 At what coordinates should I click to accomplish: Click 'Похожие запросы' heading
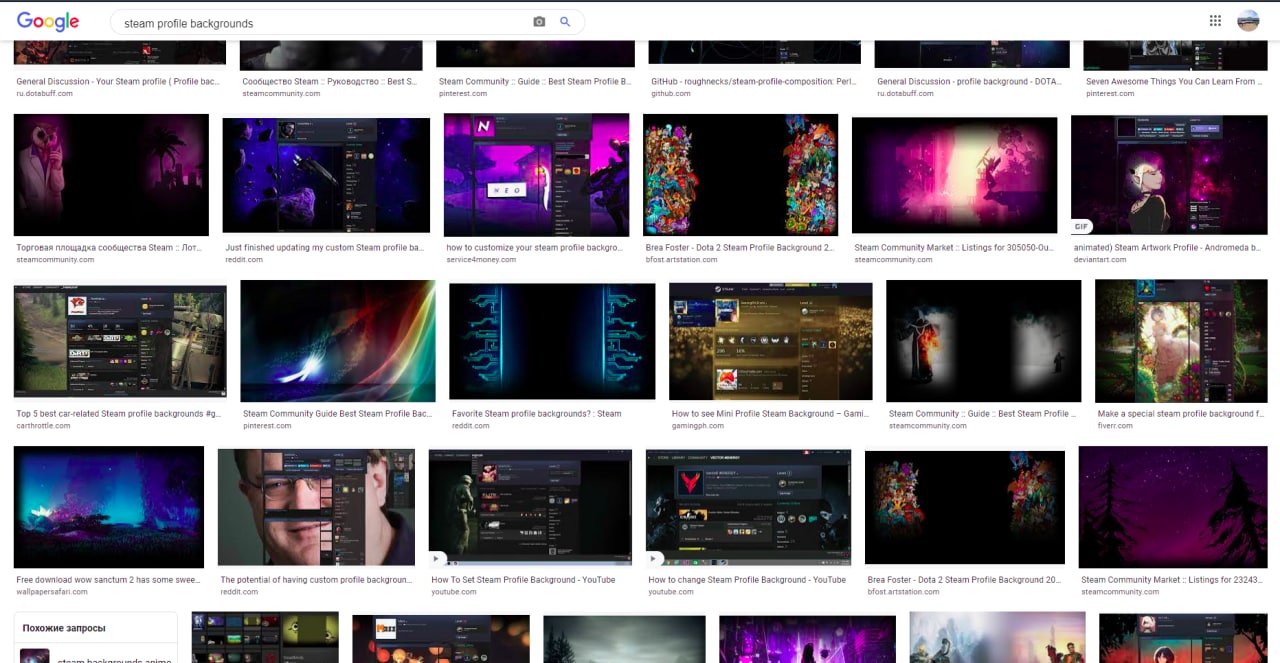(x=64, y=628)
